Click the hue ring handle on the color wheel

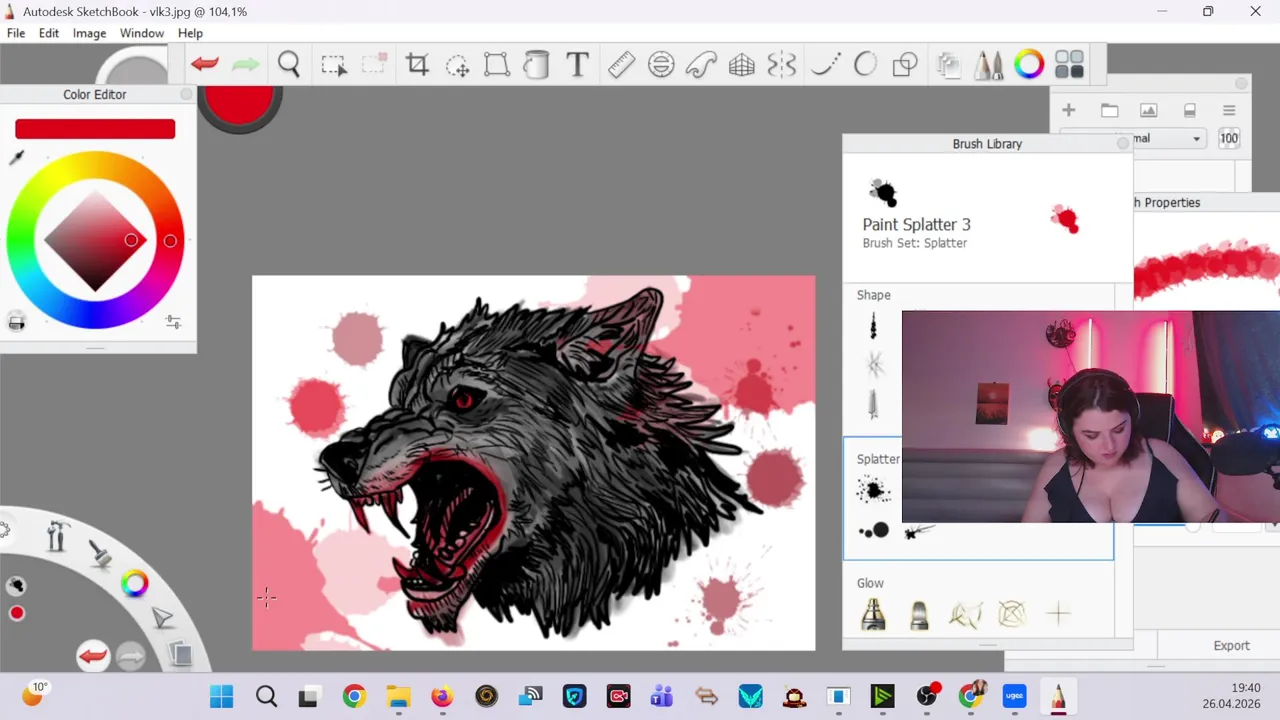pyautogui.click(x=170, y=241)
